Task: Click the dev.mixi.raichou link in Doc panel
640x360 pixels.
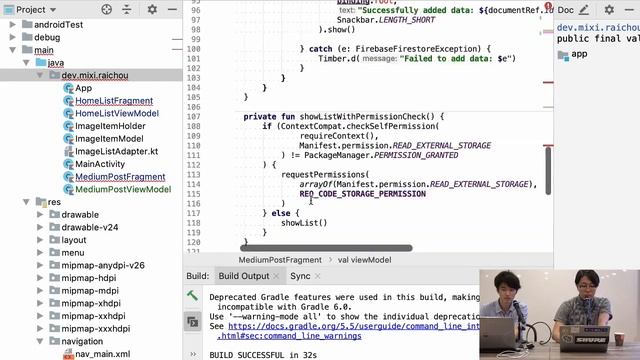Action: click(598, 27)
